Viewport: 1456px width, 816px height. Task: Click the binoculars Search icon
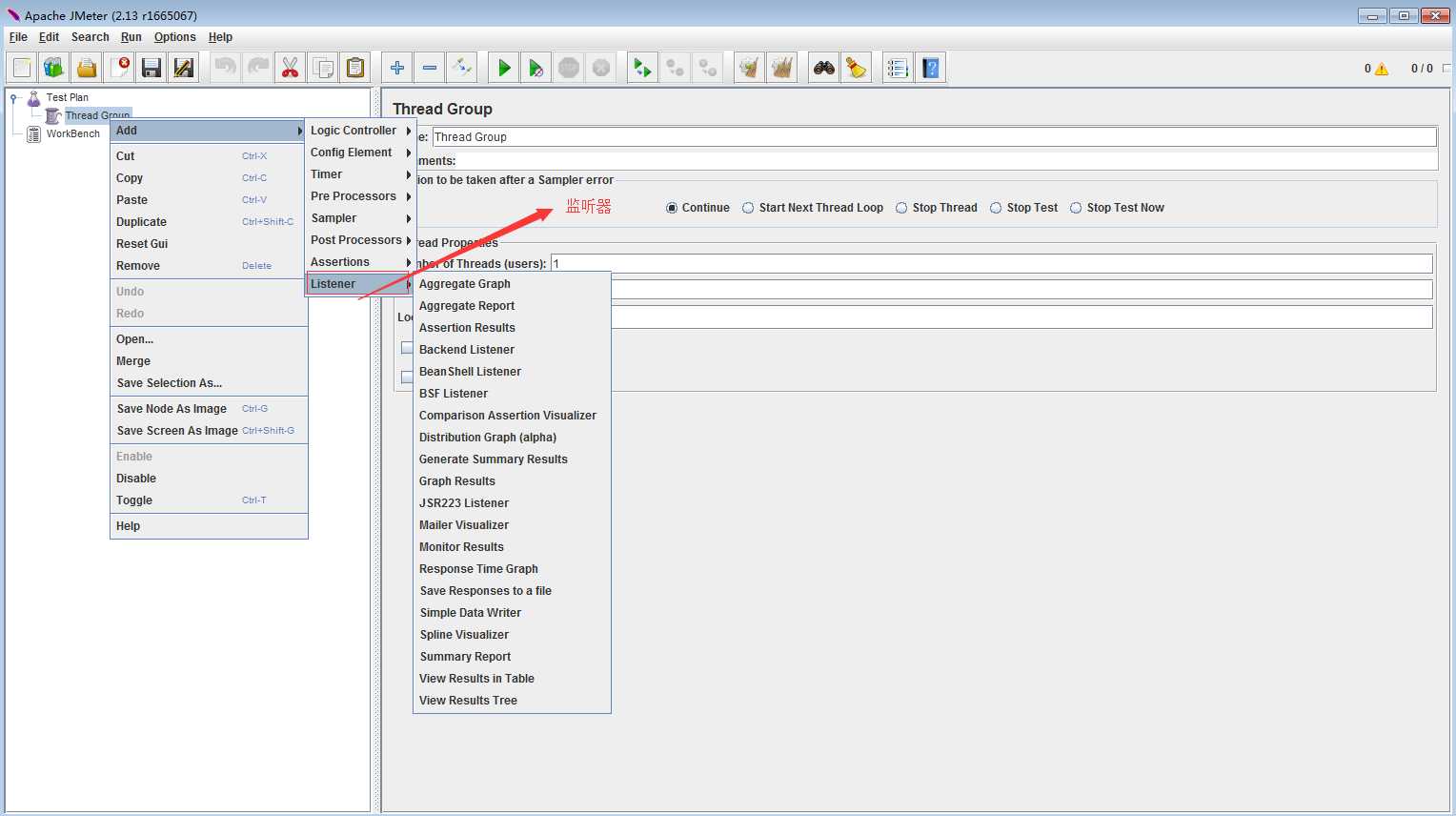(824, 68)
